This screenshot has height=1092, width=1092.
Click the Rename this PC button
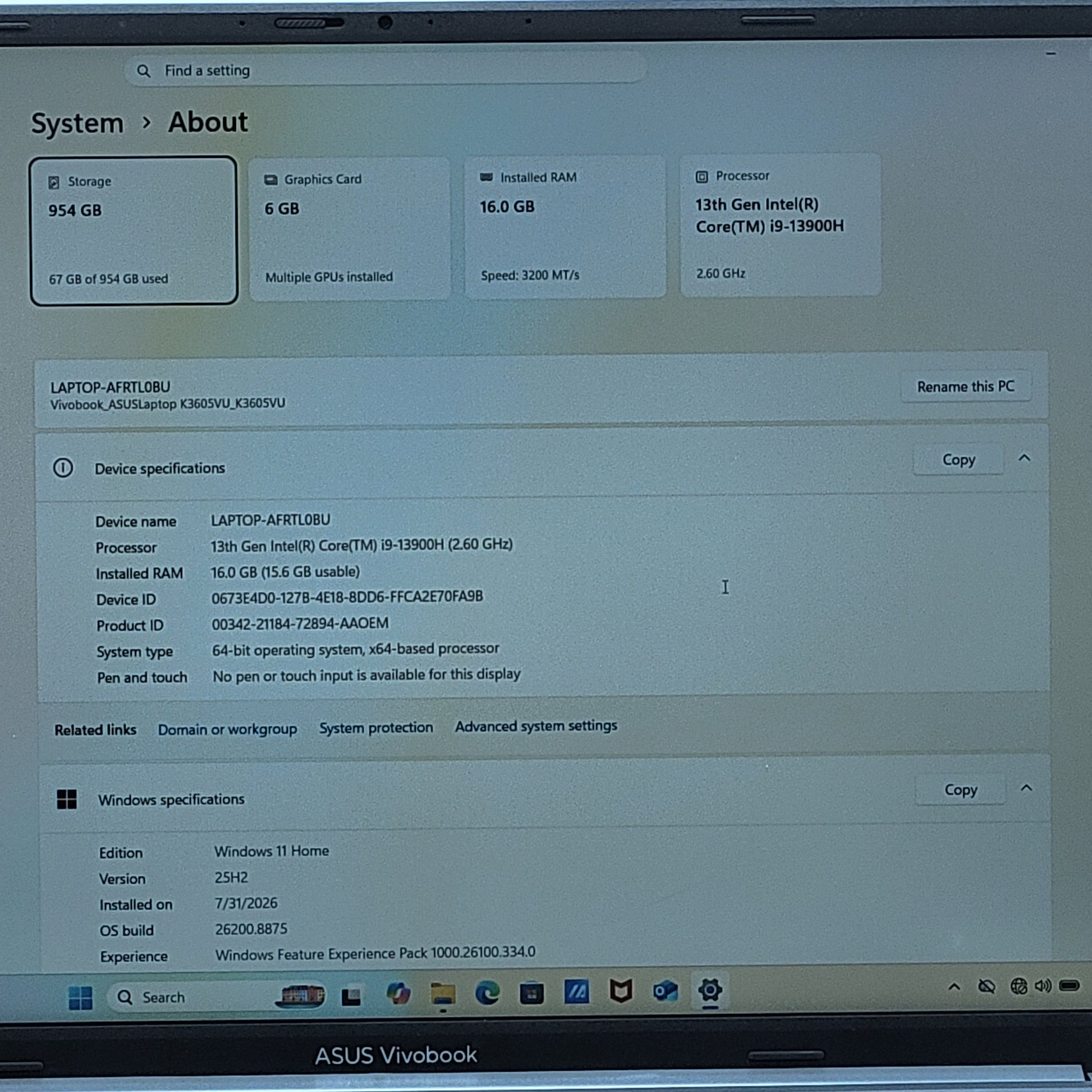[966, 387]
